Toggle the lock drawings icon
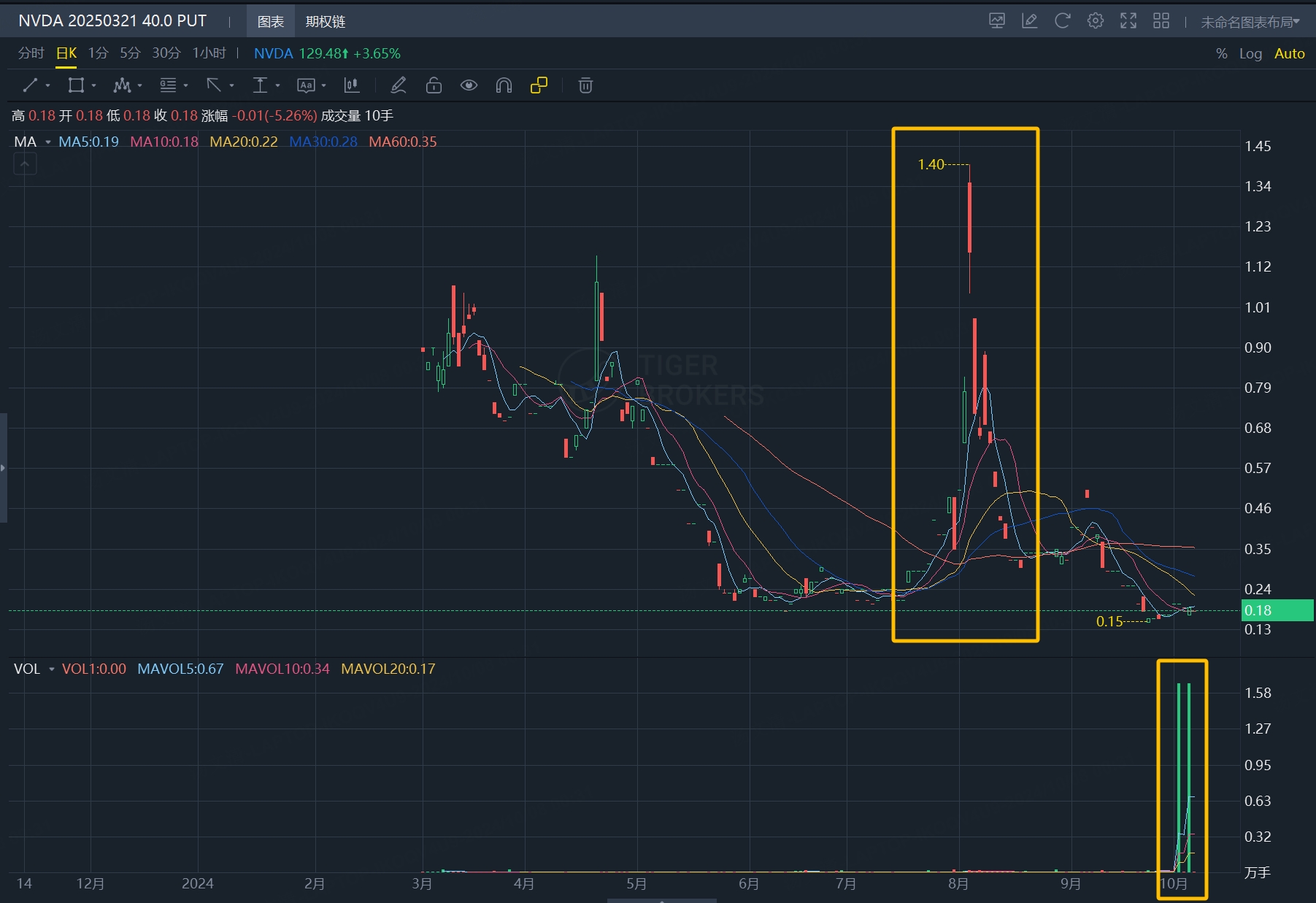The height and width of the screenshot is (903, 1316). pos(434,85)
